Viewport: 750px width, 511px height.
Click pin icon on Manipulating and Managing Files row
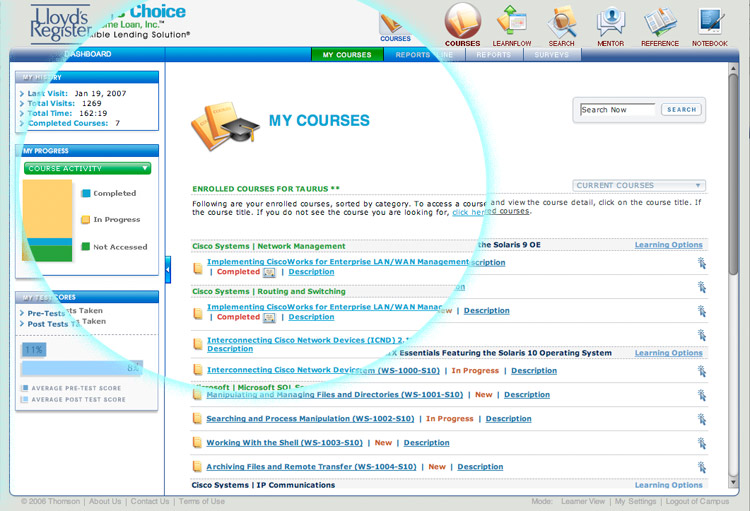(702, 395)
